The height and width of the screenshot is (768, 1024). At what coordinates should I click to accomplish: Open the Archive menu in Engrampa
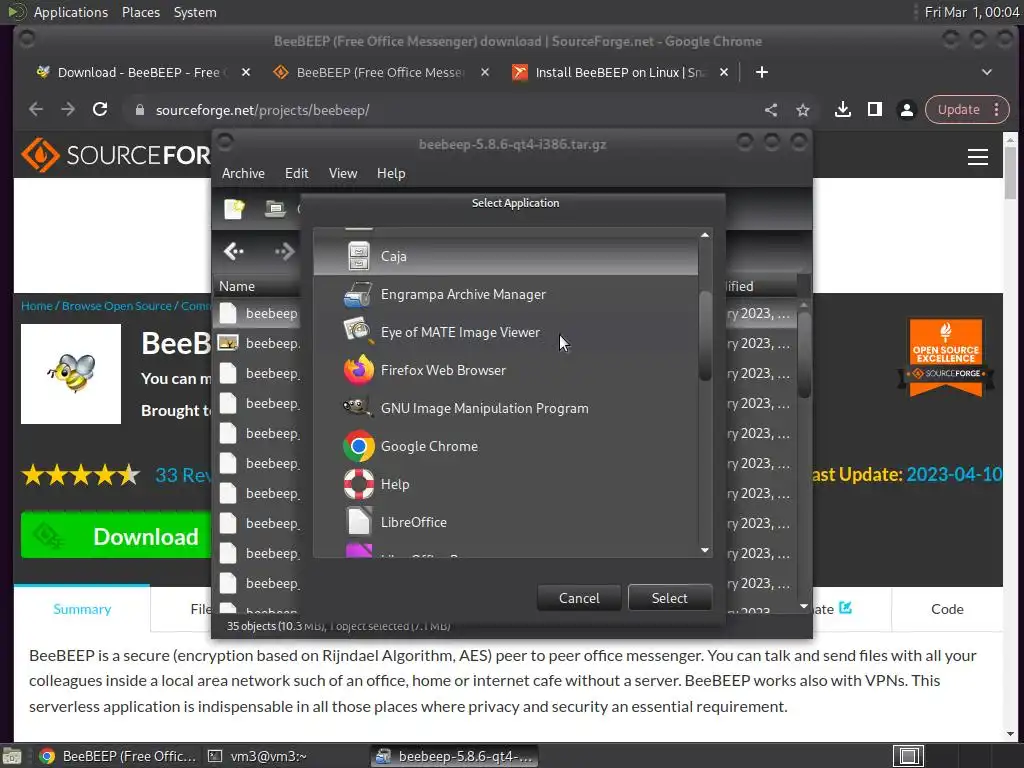243,173
